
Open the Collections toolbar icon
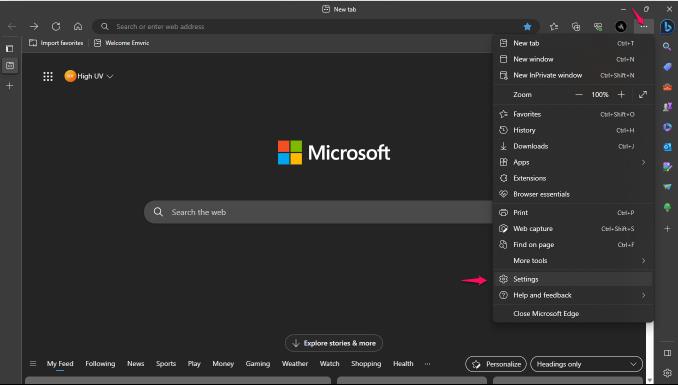576,27
